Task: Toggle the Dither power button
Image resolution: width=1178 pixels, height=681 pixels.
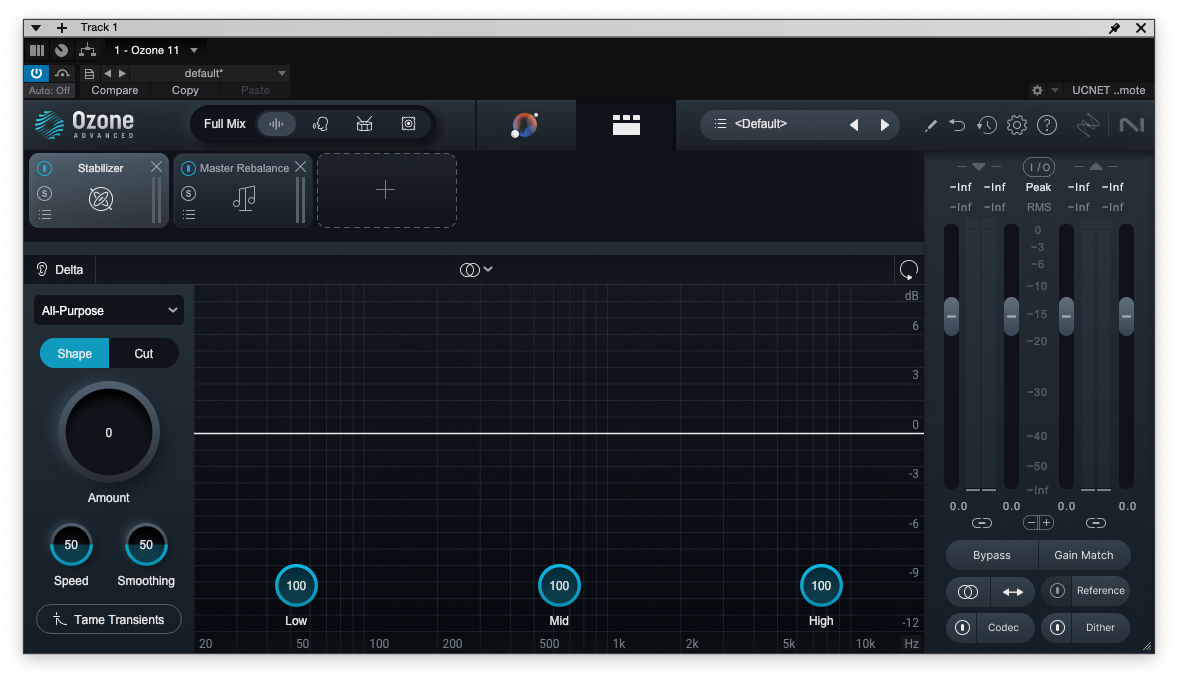Action: coord(1057,628)
